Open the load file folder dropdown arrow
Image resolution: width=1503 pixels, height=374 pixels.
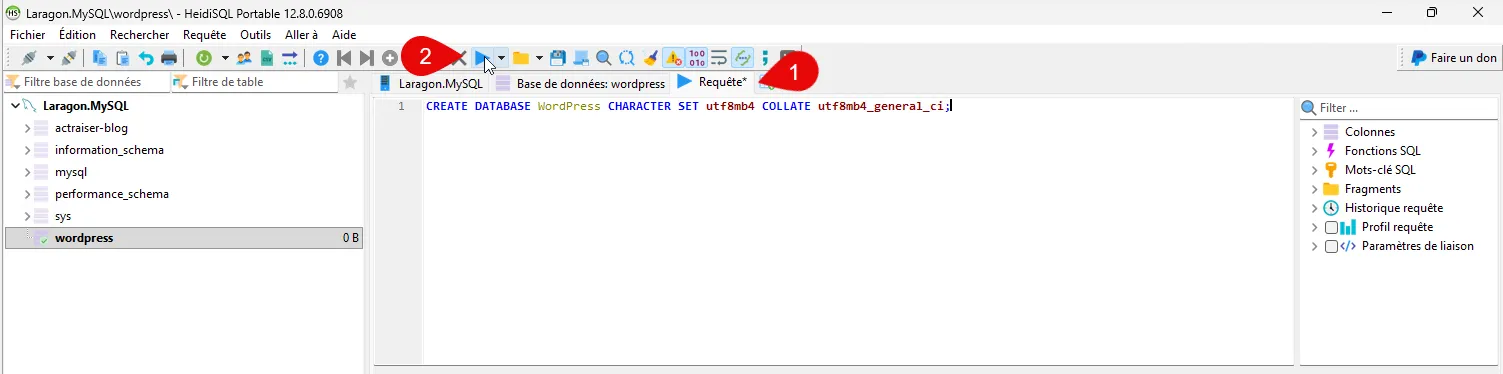click(539, 58)
